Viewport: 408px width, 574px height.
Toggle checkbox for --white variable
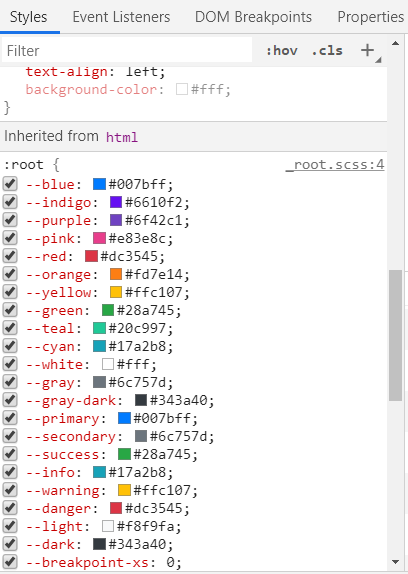pos(10,364)
